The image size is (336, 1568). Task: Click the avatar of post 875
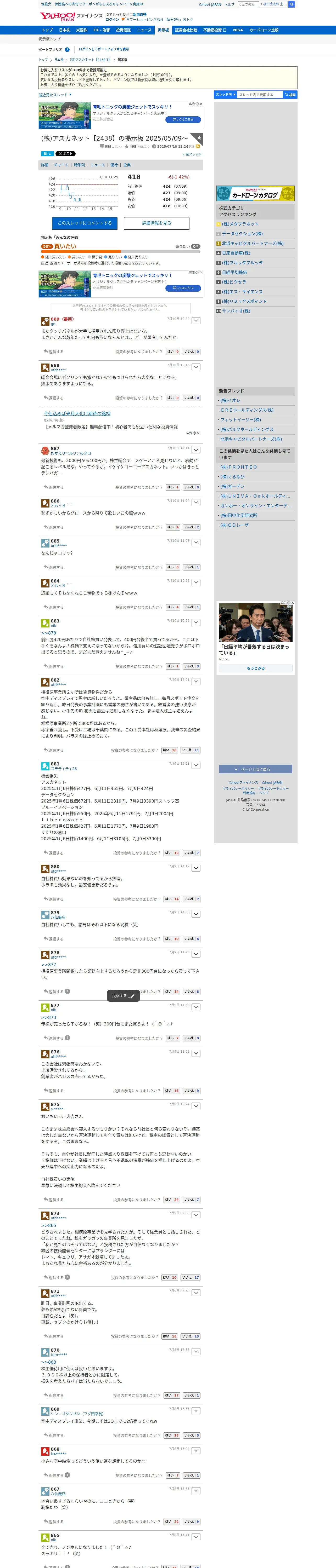[45, 1106]
